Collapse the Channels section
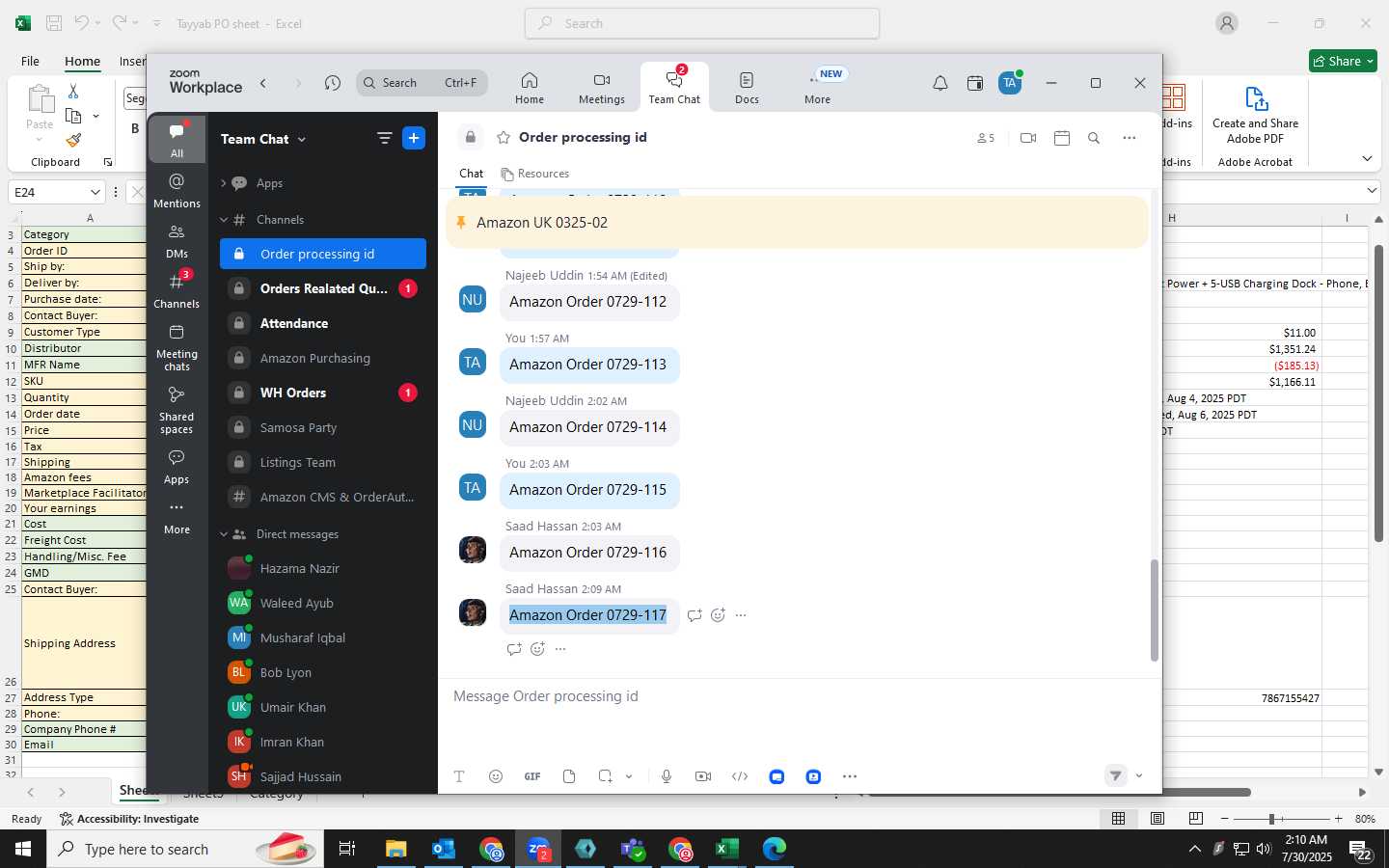1389x868 pixels. click(x=224, y=220)
